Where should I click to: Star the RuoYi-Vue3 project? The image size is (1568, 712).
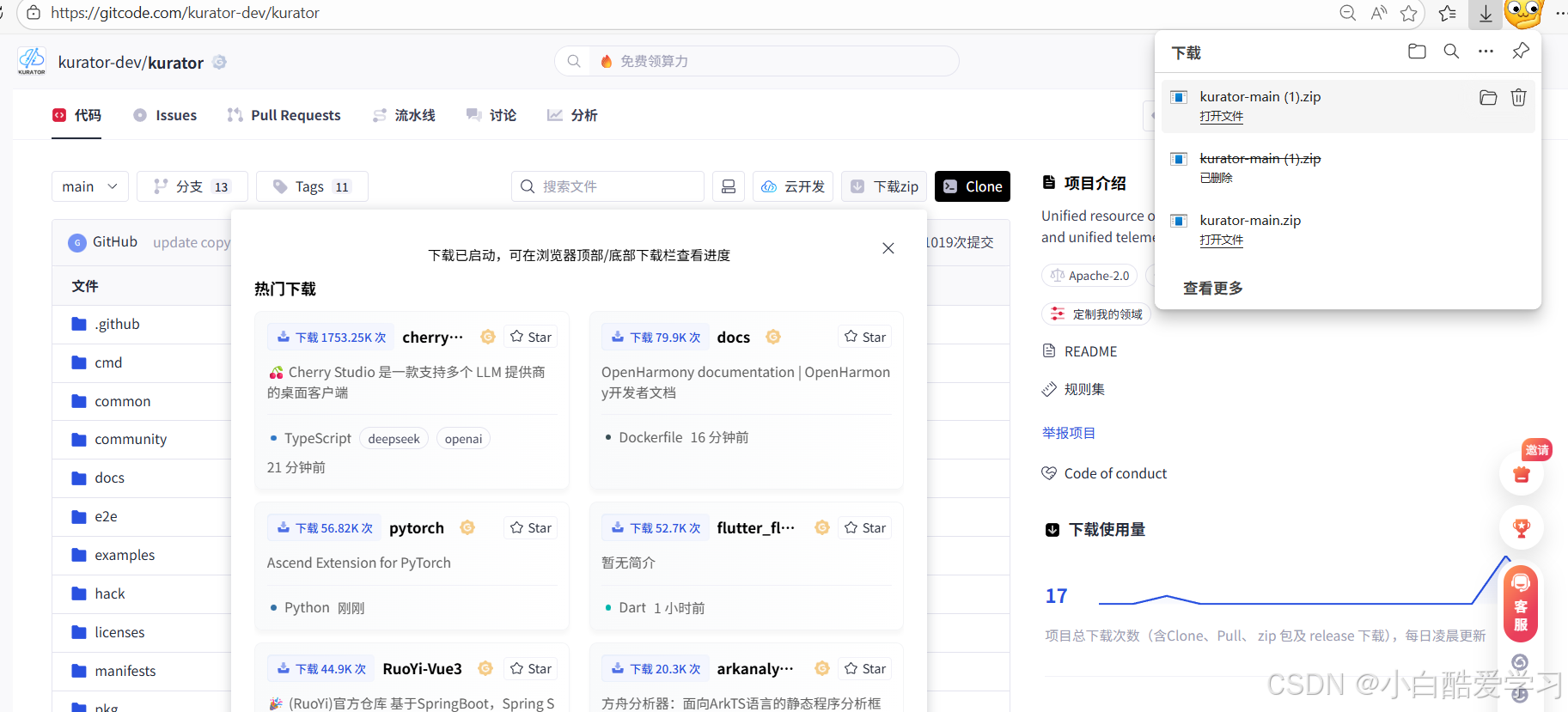[x=531, y=668]
